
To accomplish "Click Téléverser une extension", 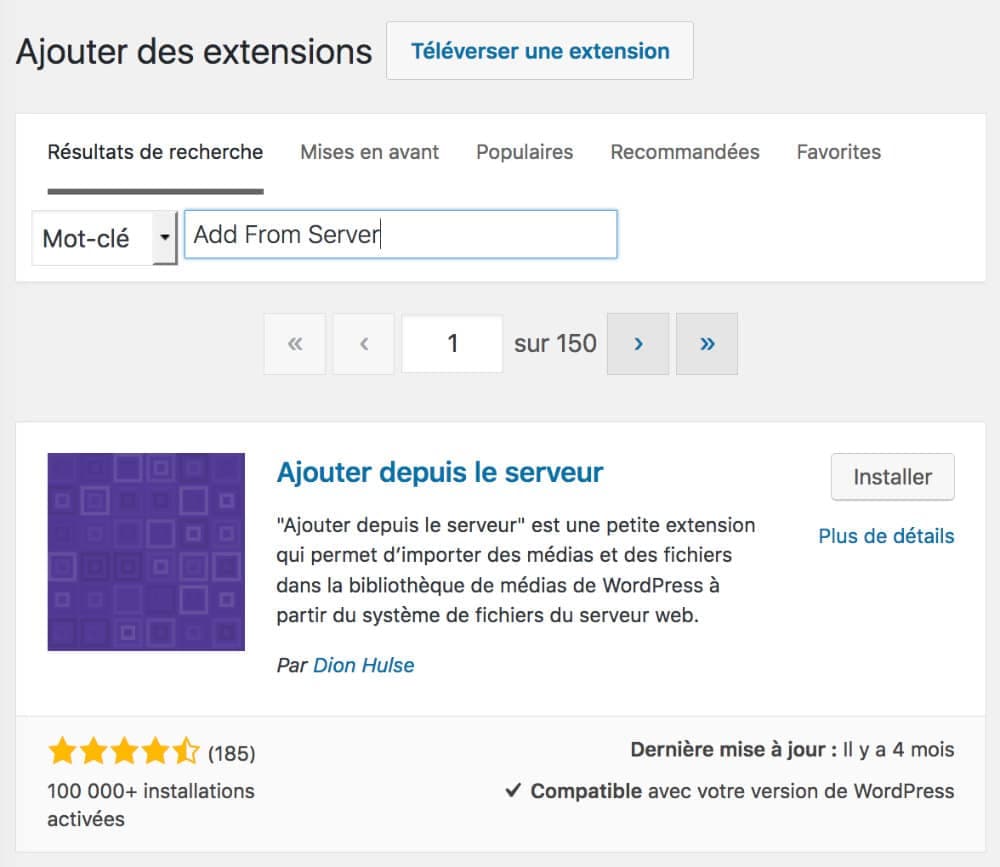I will click(539, 50).
